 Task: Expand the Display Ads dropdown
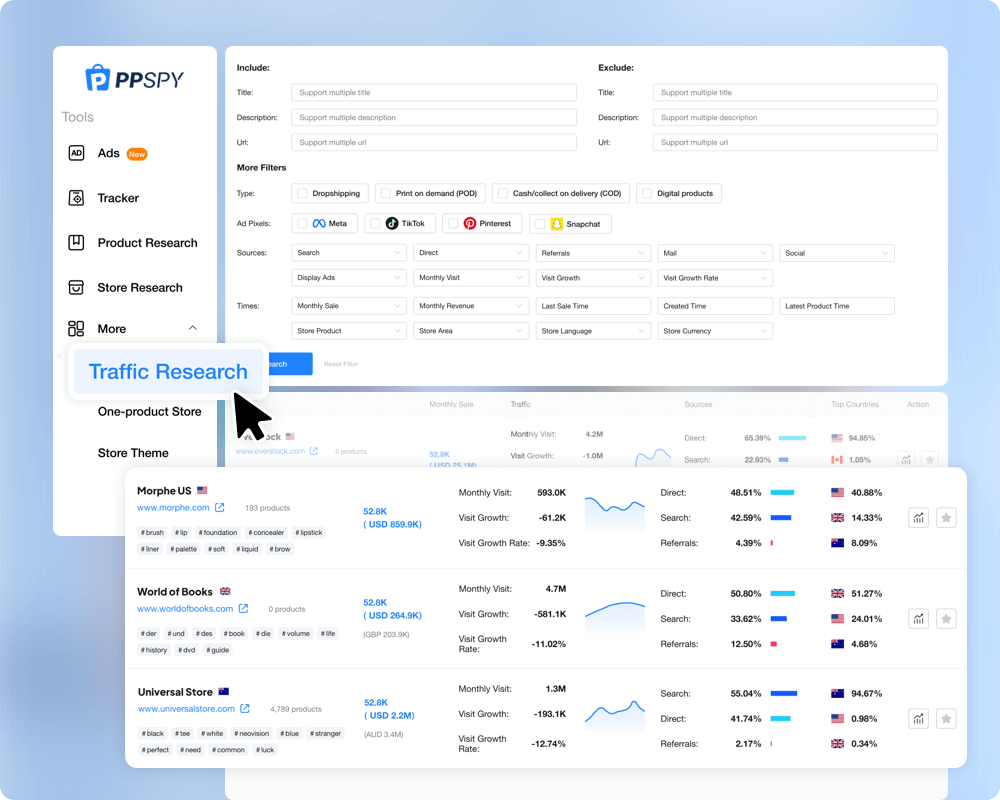pos(349,278)
